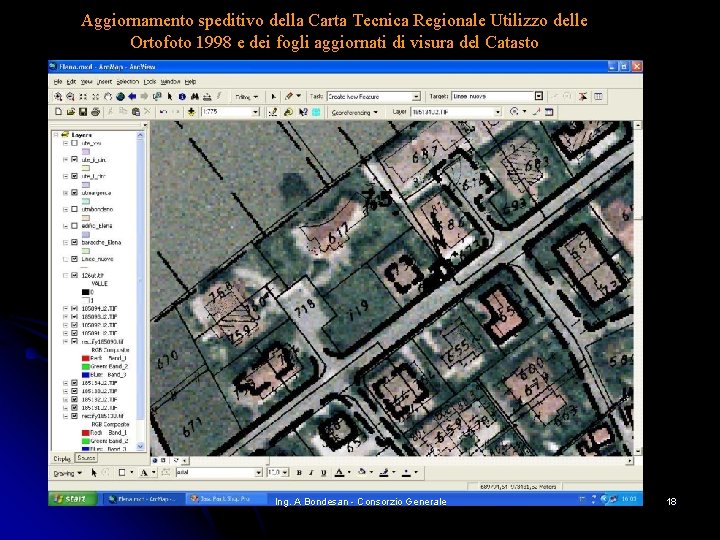
Task: Select the Zoom In tool
Action: click(x=58, y=96)
